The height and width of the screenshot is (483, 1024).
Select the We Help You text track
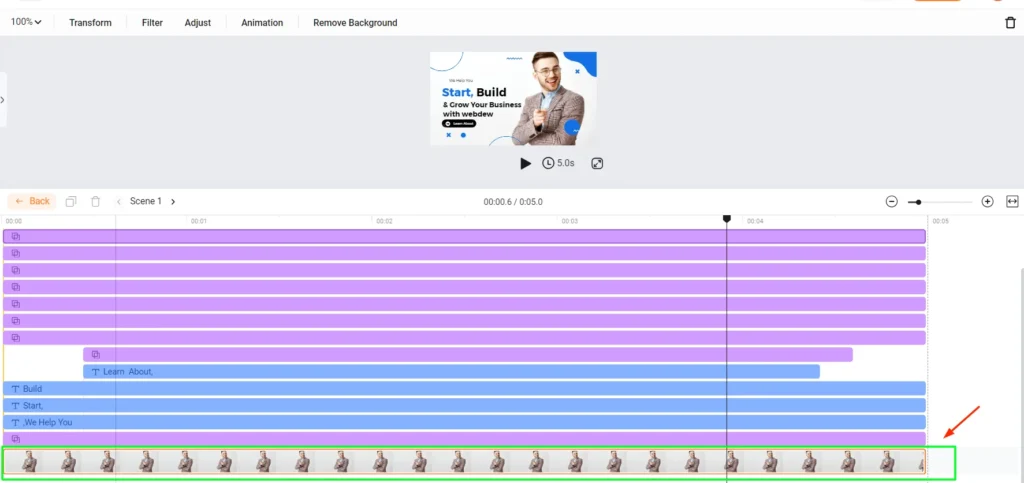[x=464, y=422]
